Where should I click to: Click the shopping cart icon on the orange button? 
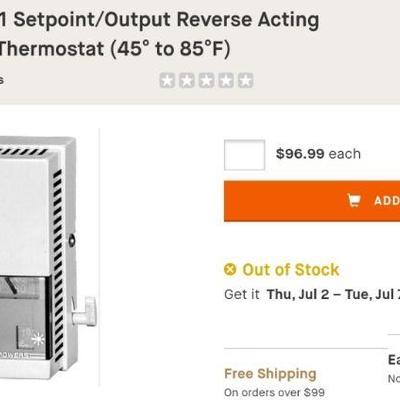point(354,200)
